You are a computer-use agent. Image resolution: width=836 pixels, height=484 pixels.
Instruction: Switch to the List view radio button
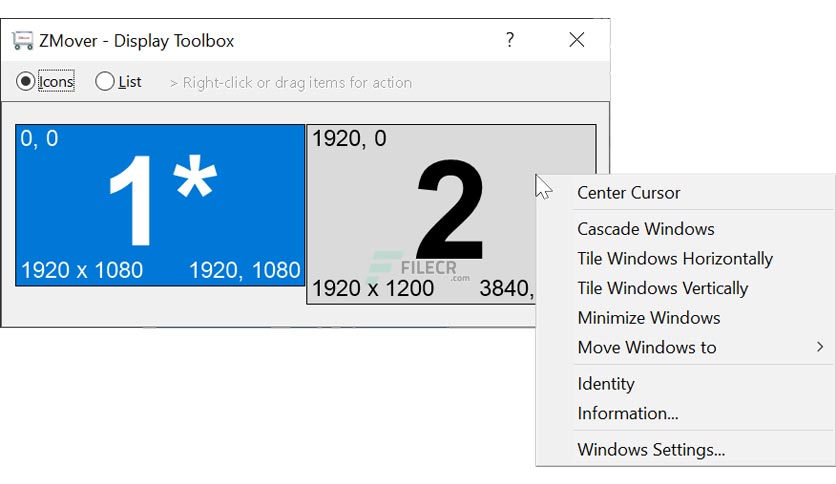point(104,82)
